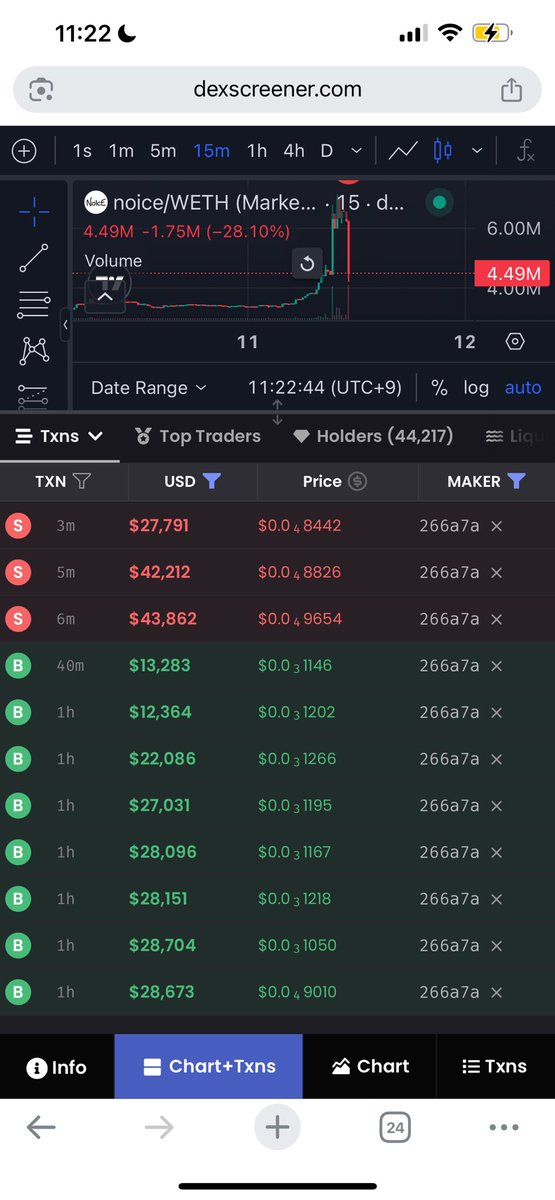Remove maker filter on $27,031 row
Image resolution: width=555 pixels, height=1200 pixels.
pyautogui.click(x=497, y=806)
